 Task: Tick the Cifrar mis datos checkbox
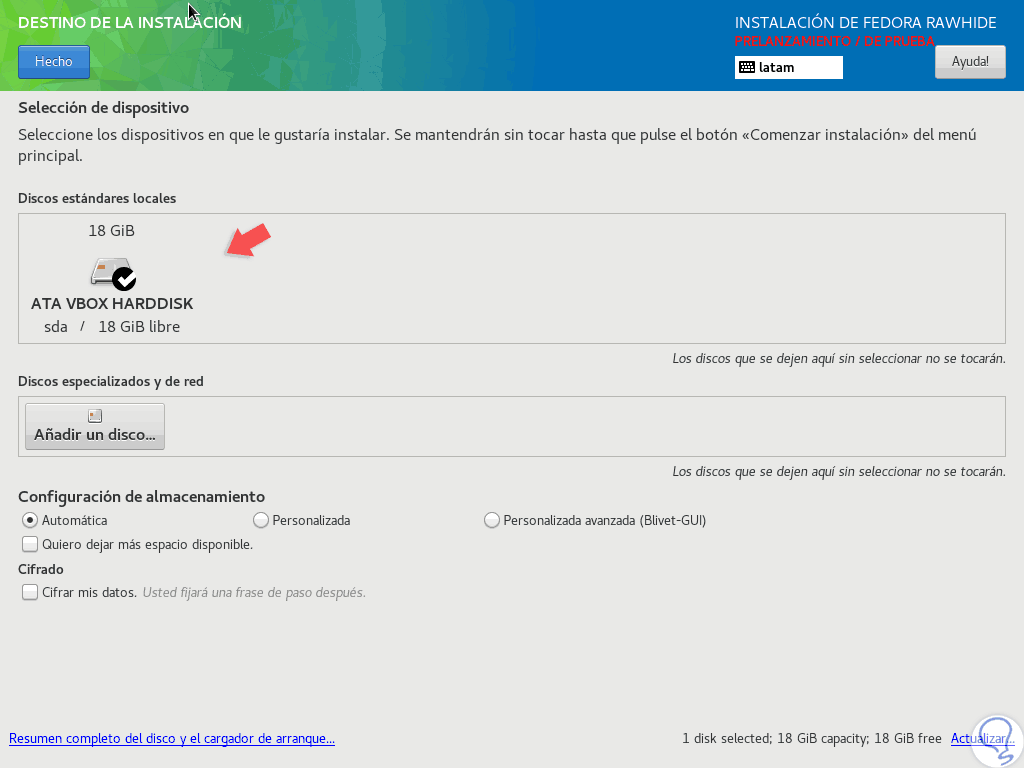pyautogui.click(x=30, y=592)
